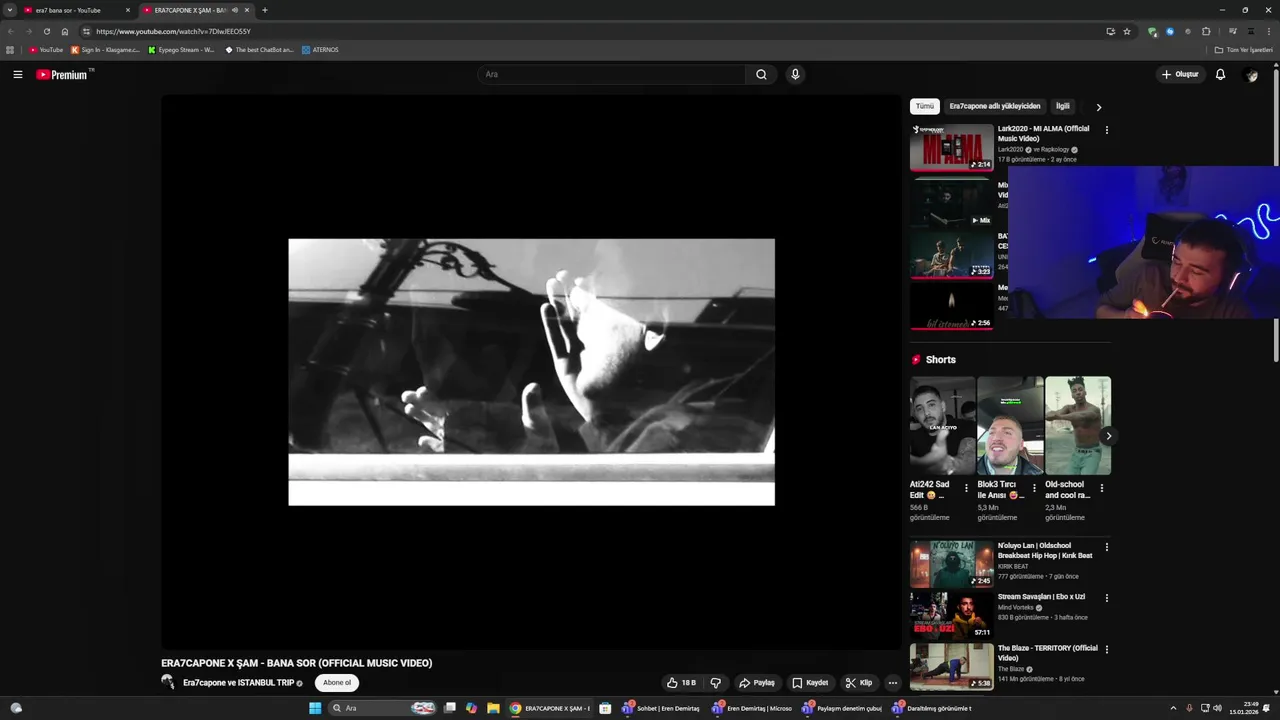Open File Explorer from taskbar
The image size is (1280, 720).
493,708
